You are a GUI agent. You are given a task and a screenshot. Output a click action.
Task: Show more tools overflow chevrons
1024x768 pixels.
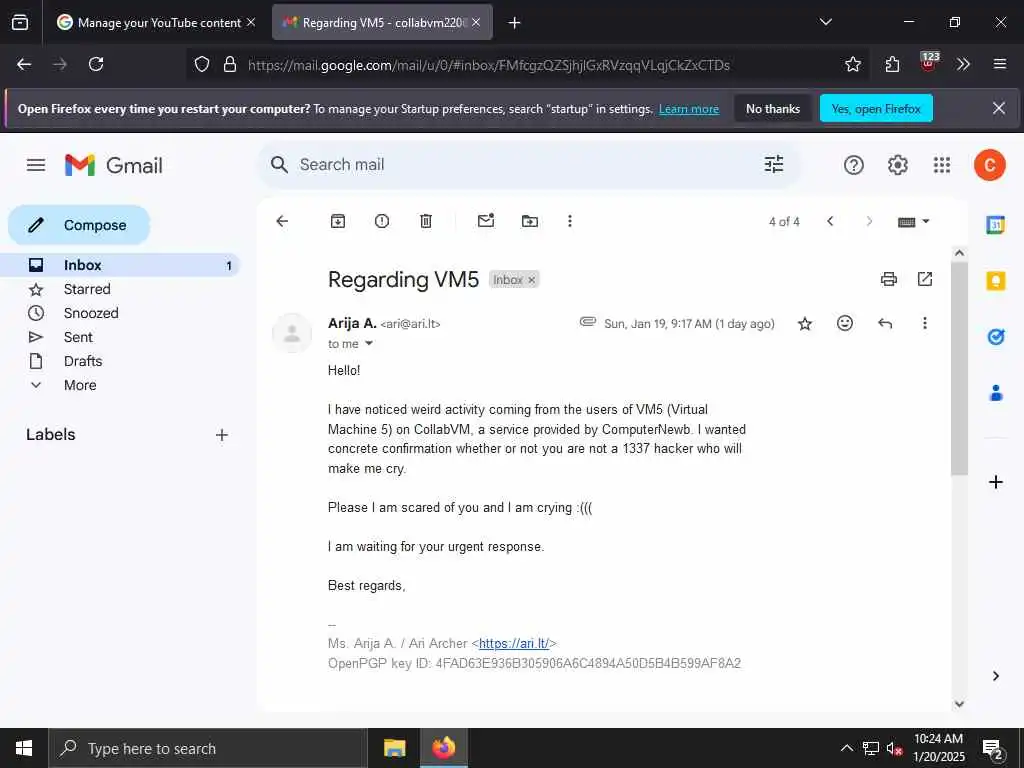963,65
